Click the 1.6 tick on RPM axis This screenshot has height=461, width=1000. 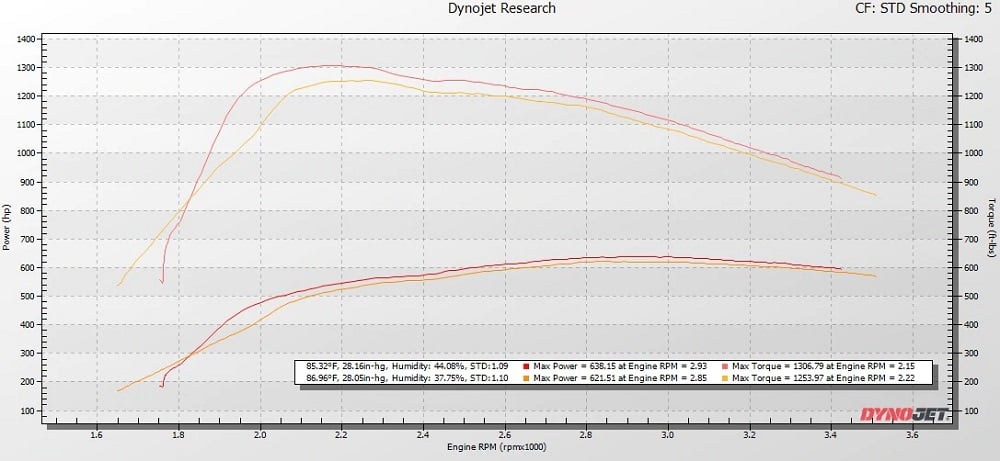[97, 436]
